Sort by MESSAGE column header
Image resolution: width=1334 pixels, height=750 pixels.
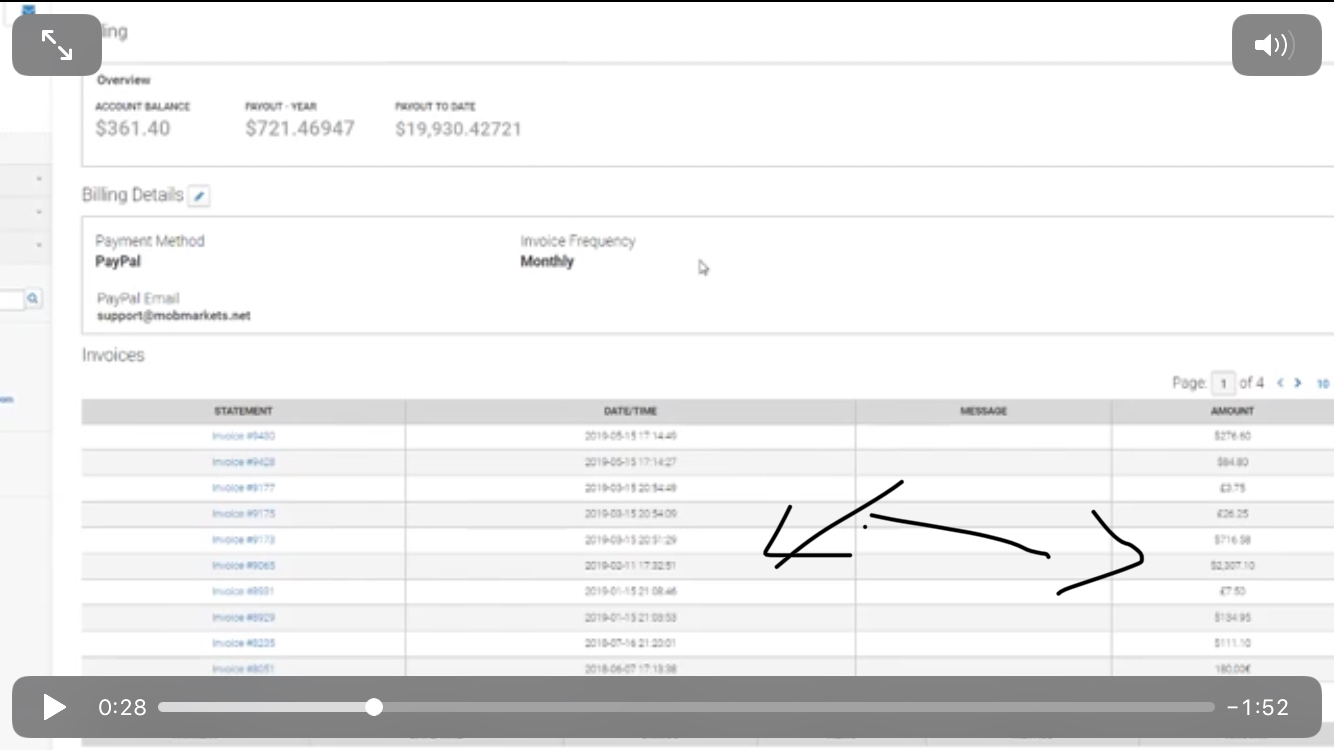(983, 411)
